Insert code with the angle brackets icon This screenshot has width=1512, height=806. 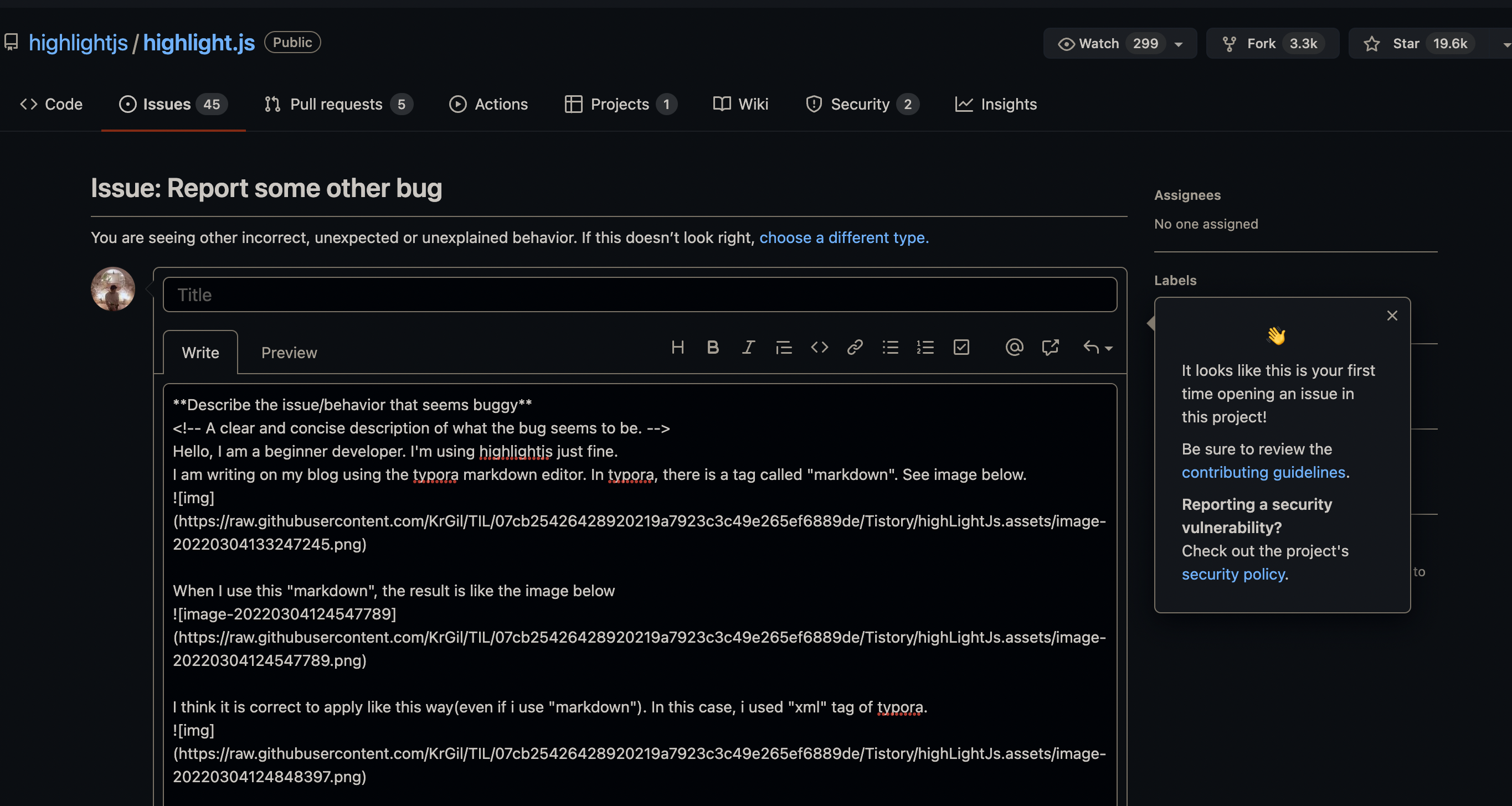click(819, 348)
